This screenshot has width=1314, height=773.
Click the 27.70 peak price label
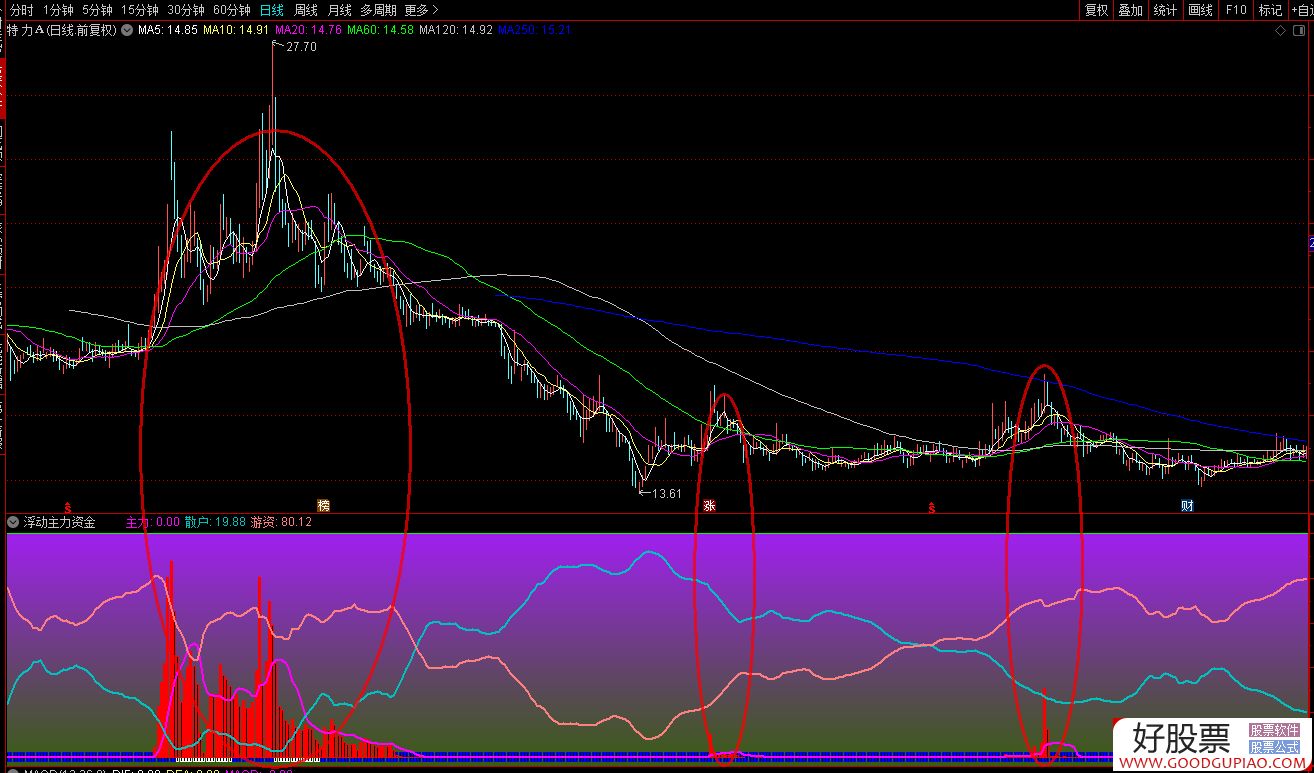[300, 47]
